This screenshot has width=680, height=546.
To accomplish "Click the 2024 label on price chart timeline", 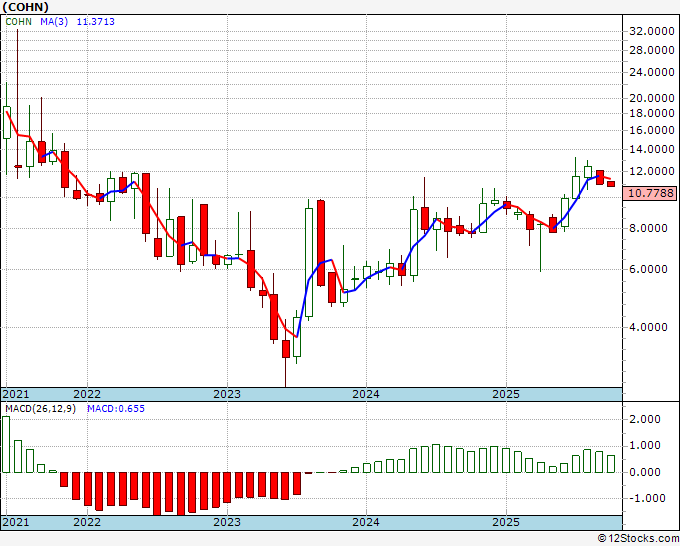I will [x=366, y=394].
